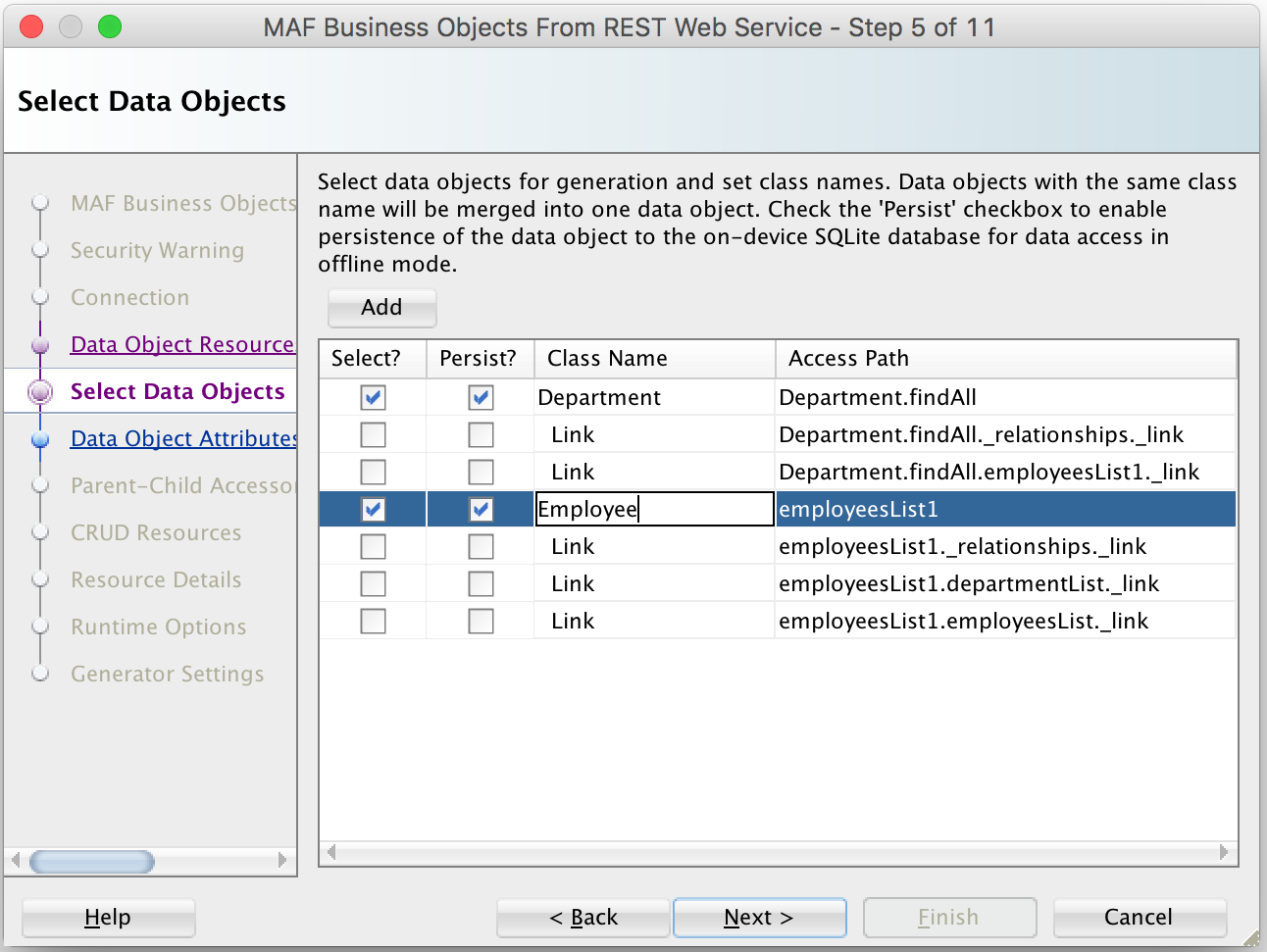Check Select for employeesList1._relationships._link row
The image size is (1267, 952).
click(374, 546)
